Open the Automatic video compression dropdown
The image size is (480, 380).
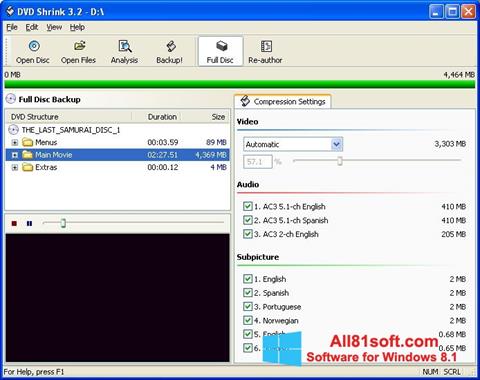click(x=337, y=144)
